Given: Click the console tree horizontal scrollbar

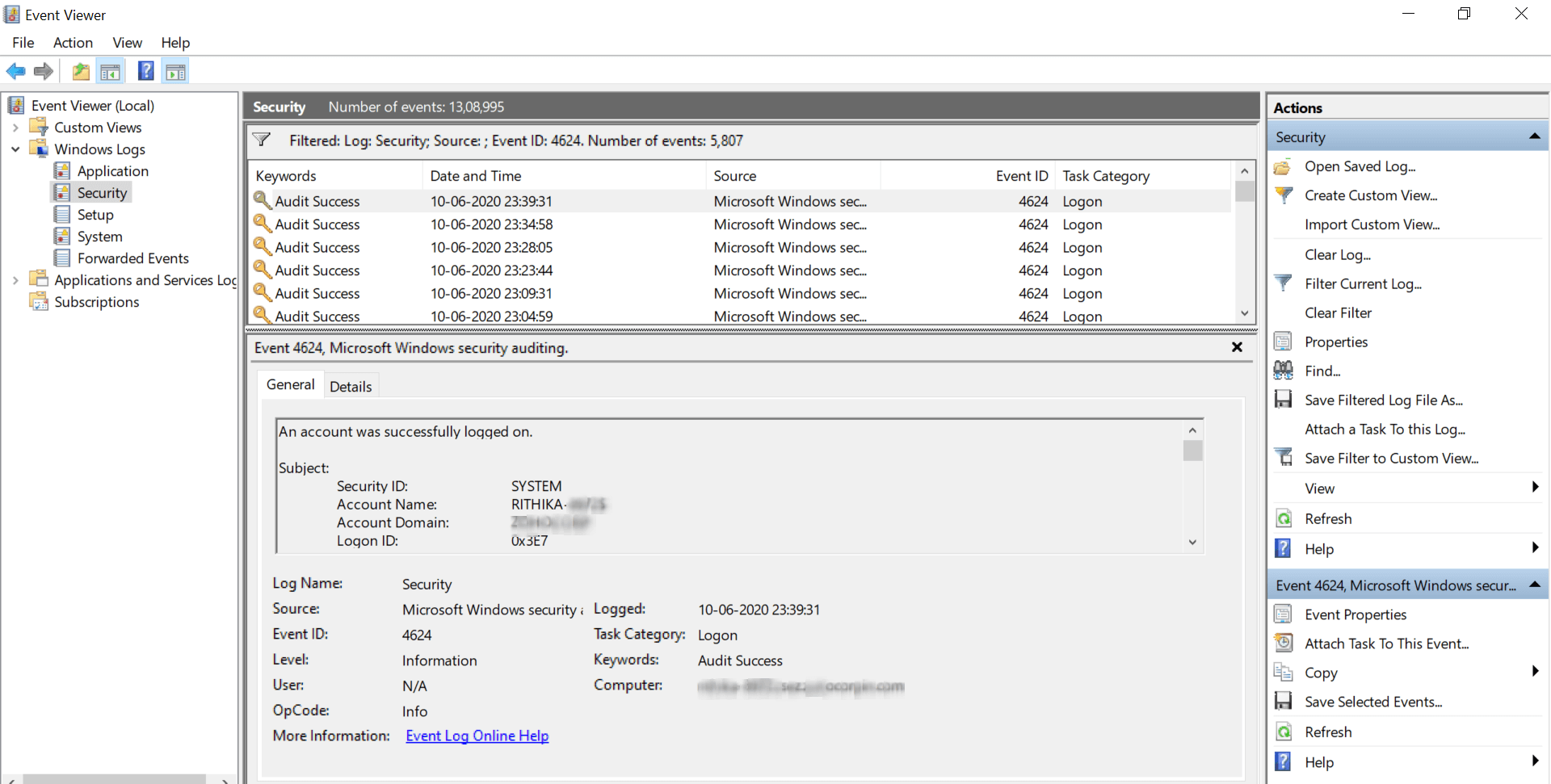Looking at the screenshot, I should (115, 779).
